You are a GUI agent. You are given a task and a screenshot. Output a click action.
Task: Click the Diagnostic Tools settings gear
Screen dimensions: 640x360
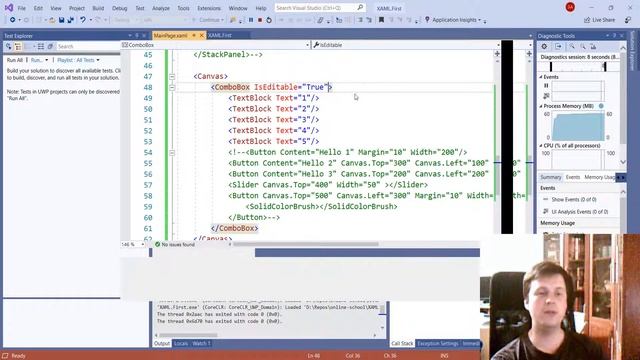(x=544, y=47)
